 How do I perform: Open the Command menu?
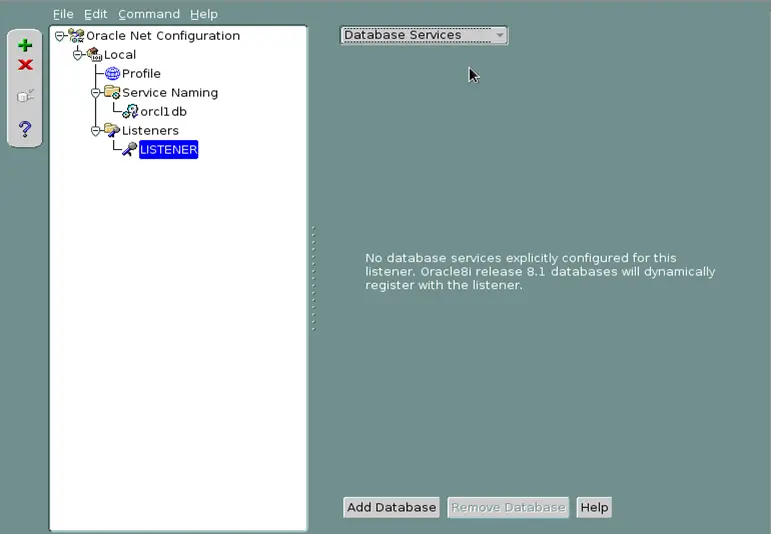tap(149, 14)
